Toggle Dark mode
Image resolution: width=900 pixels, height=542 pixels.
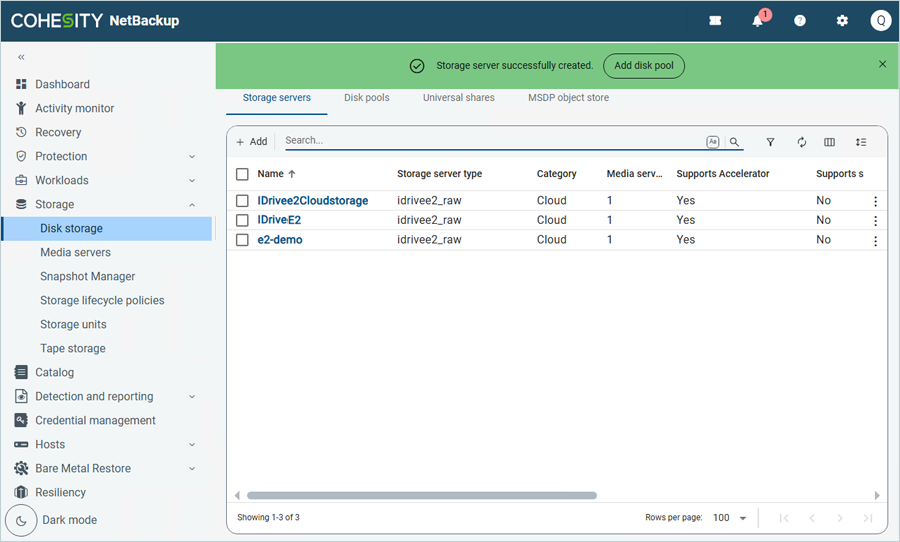point(22,520)
